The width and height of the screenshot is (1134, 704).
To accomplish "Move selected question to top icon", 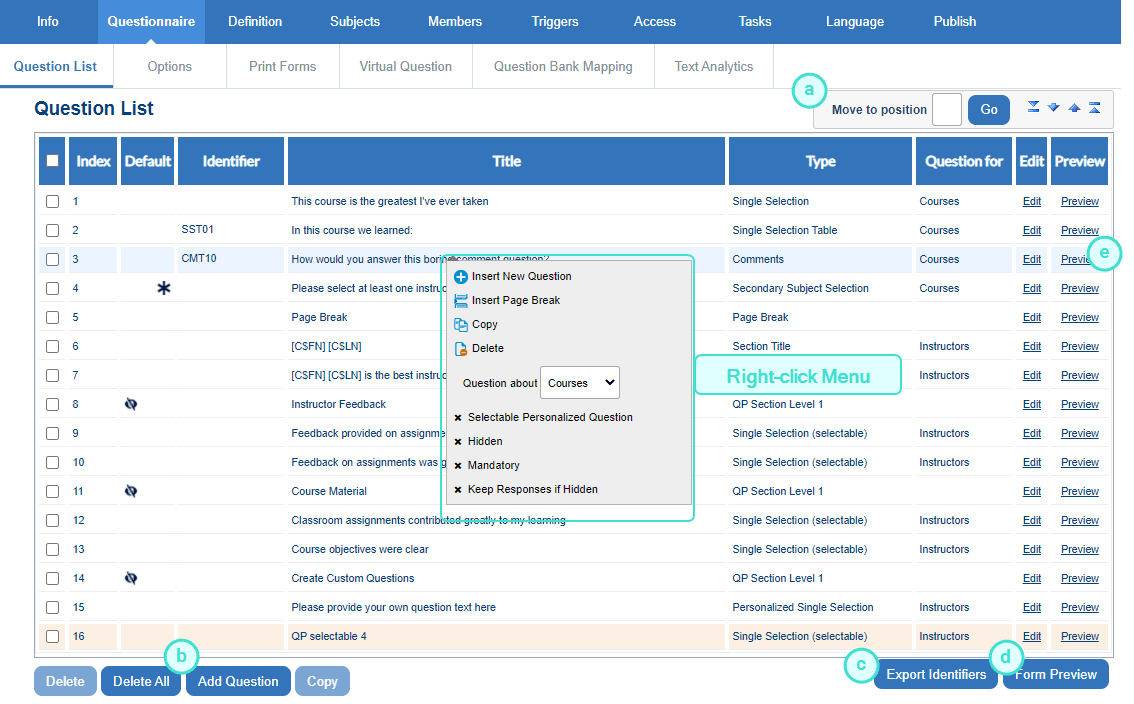I will click(1095, 108).
